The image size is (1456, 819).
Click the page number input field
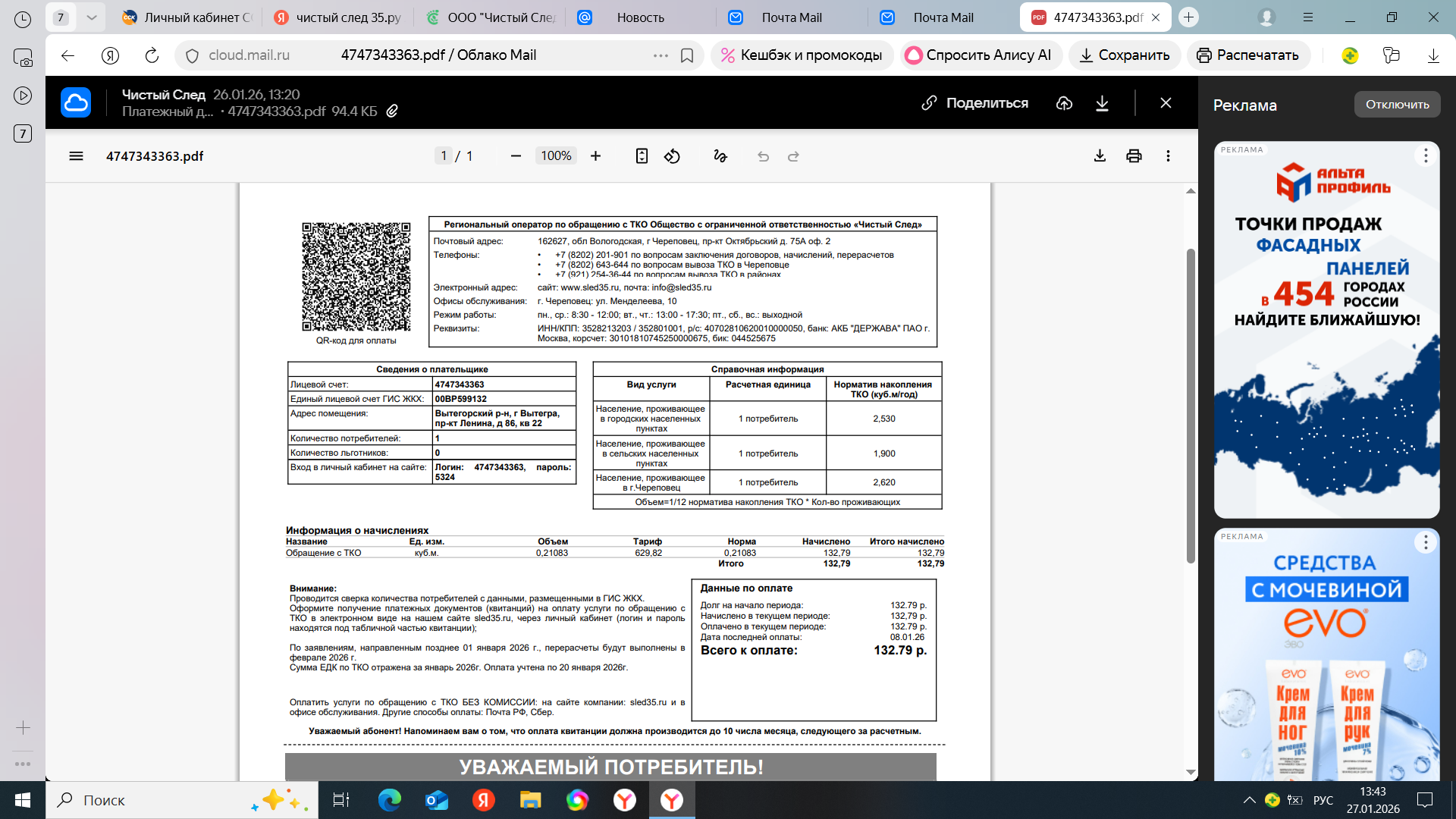point(444,156)
